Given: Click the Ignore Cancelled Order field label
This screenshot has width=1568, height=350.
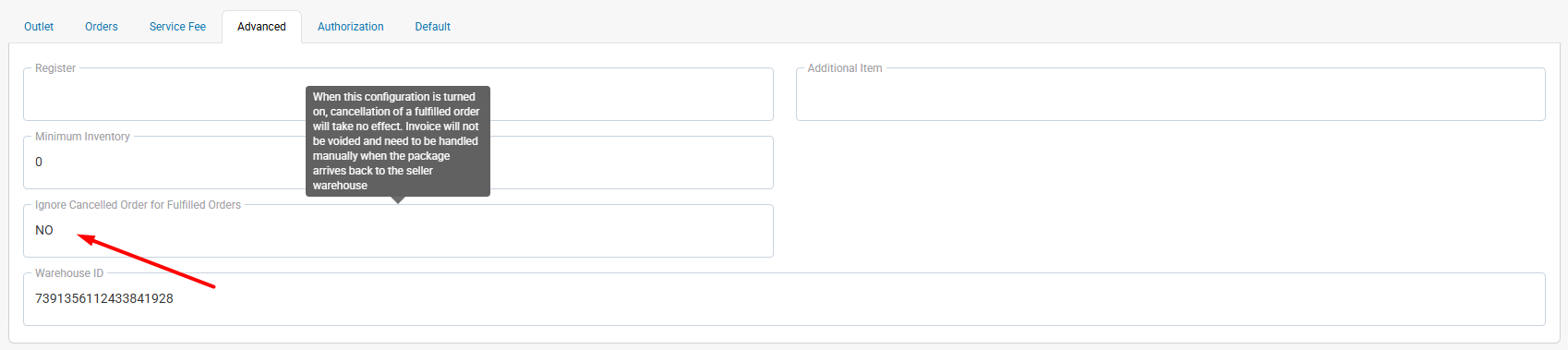Looking at the screenshot, I should pos(138,205).
